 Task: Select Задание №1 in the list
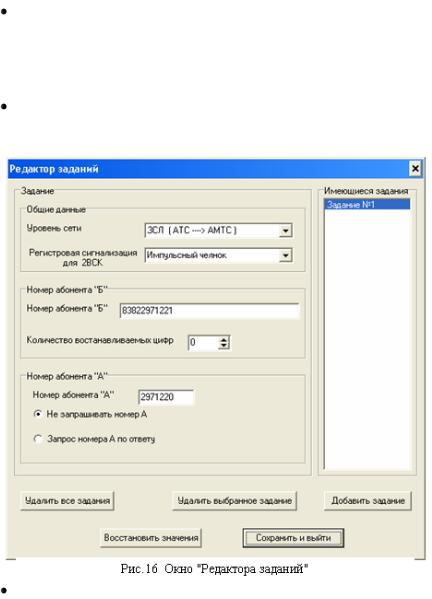coord(367,204)
